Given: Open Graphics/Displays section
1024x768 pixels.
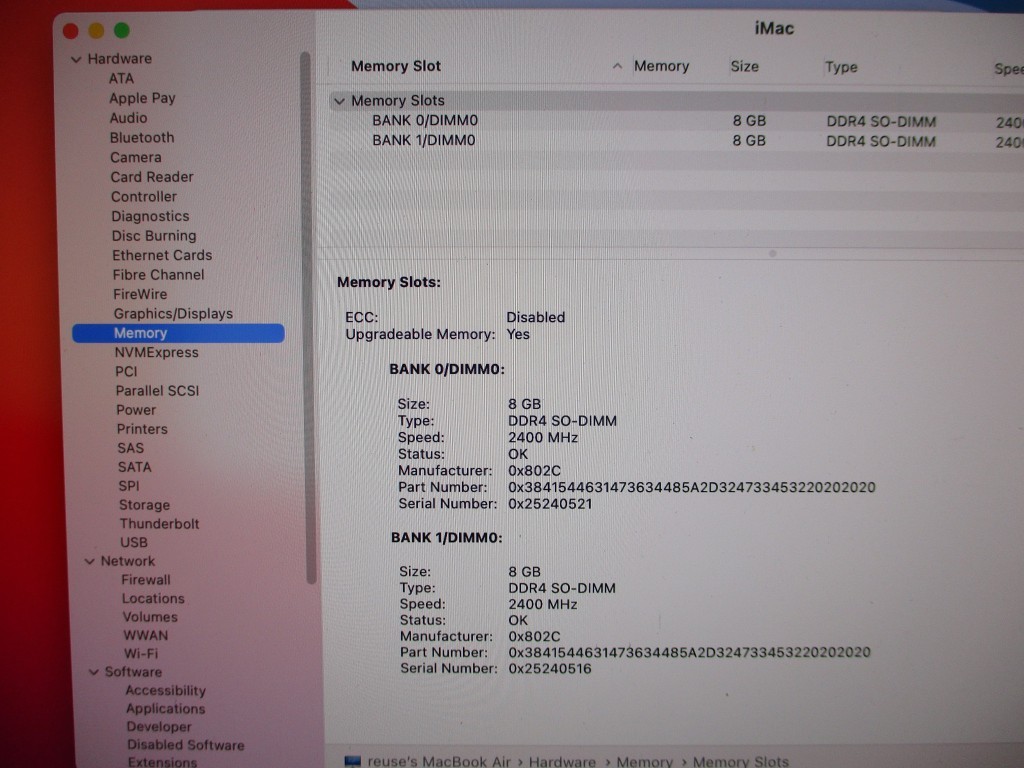Looking at the screenshot, I should (174, 313).
